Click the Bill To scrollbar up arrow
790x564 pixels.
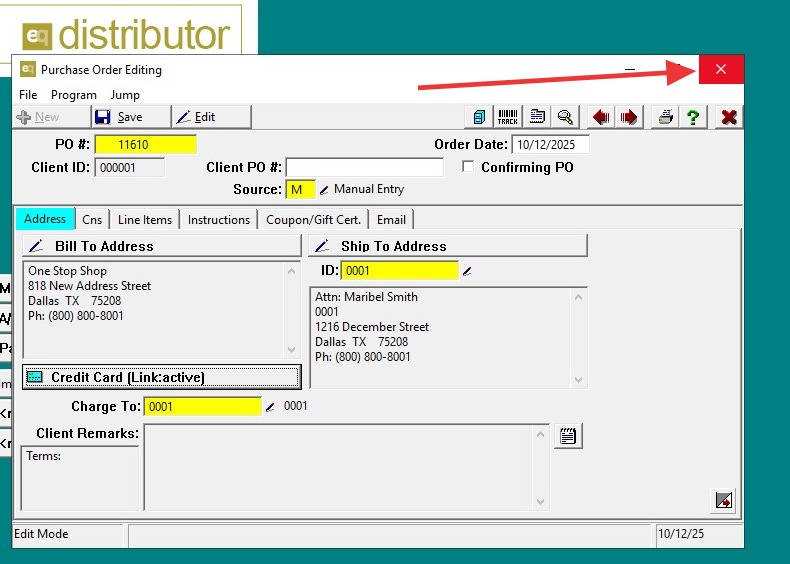click(291, 272)
